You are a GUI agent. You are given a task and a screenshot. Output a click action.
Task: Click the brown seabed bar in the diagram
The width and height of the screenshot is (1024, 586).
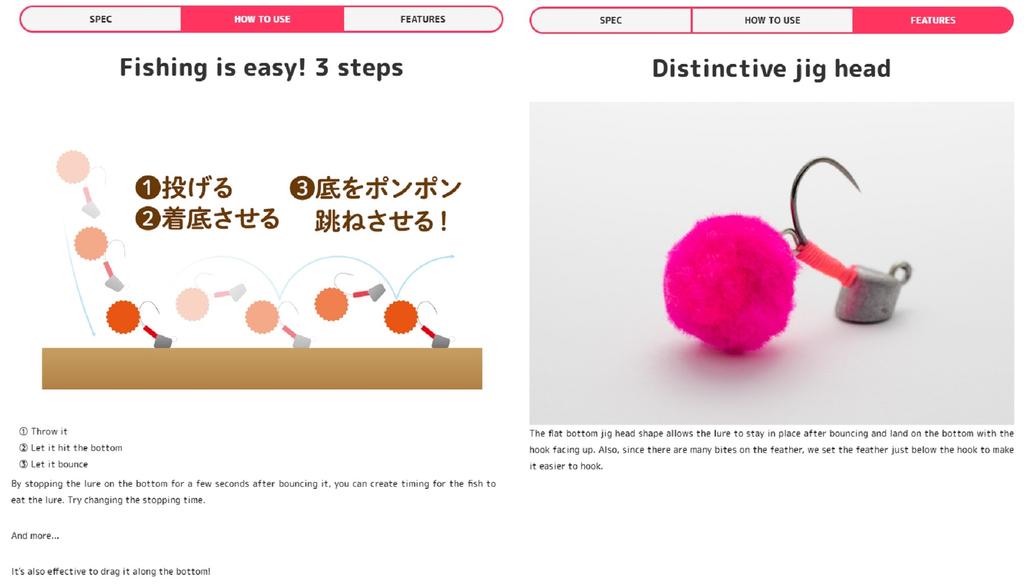tap(262, 368)
